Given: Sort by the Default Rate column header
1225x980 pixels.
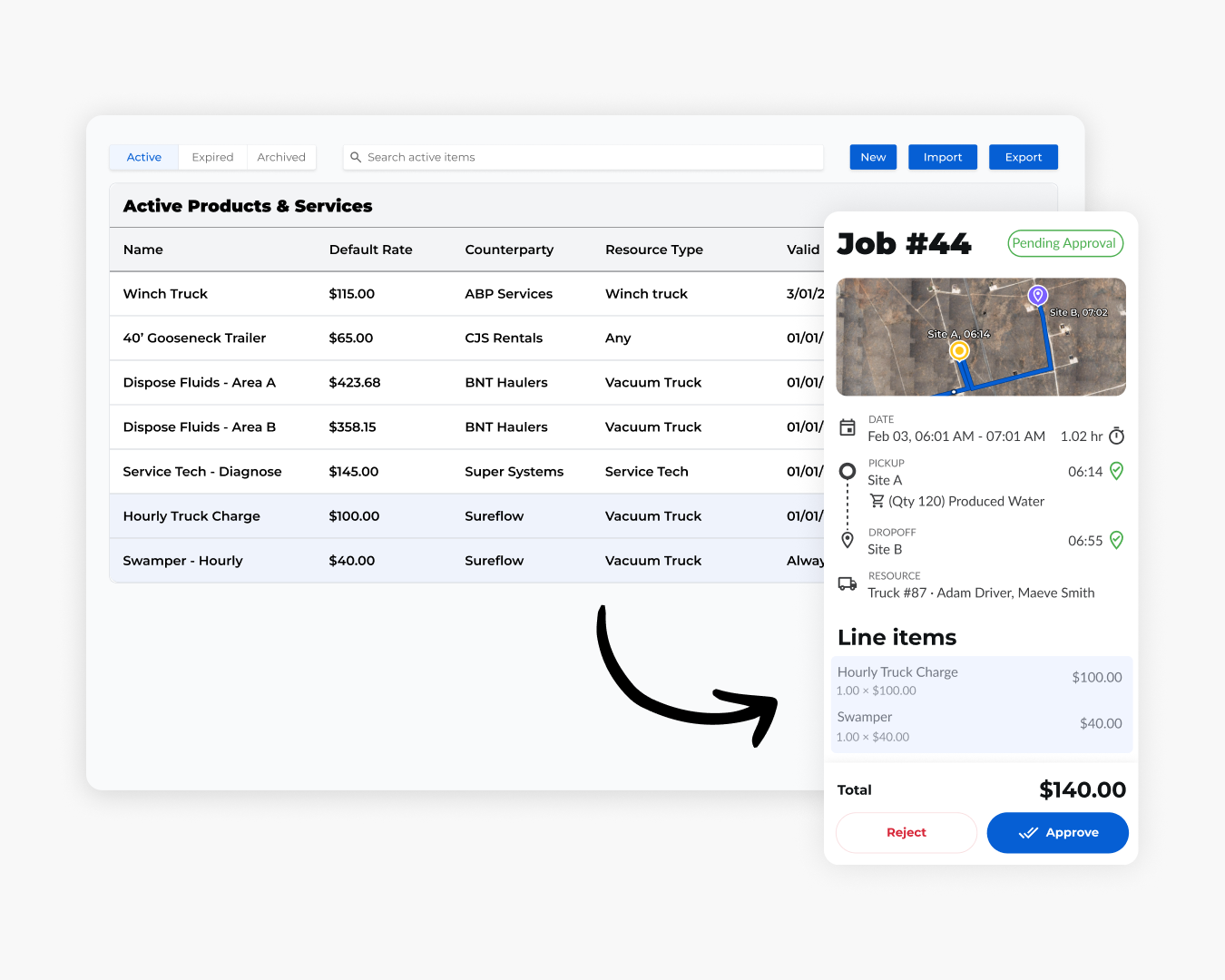Looking at the screenshot, I should pos(370,250).
